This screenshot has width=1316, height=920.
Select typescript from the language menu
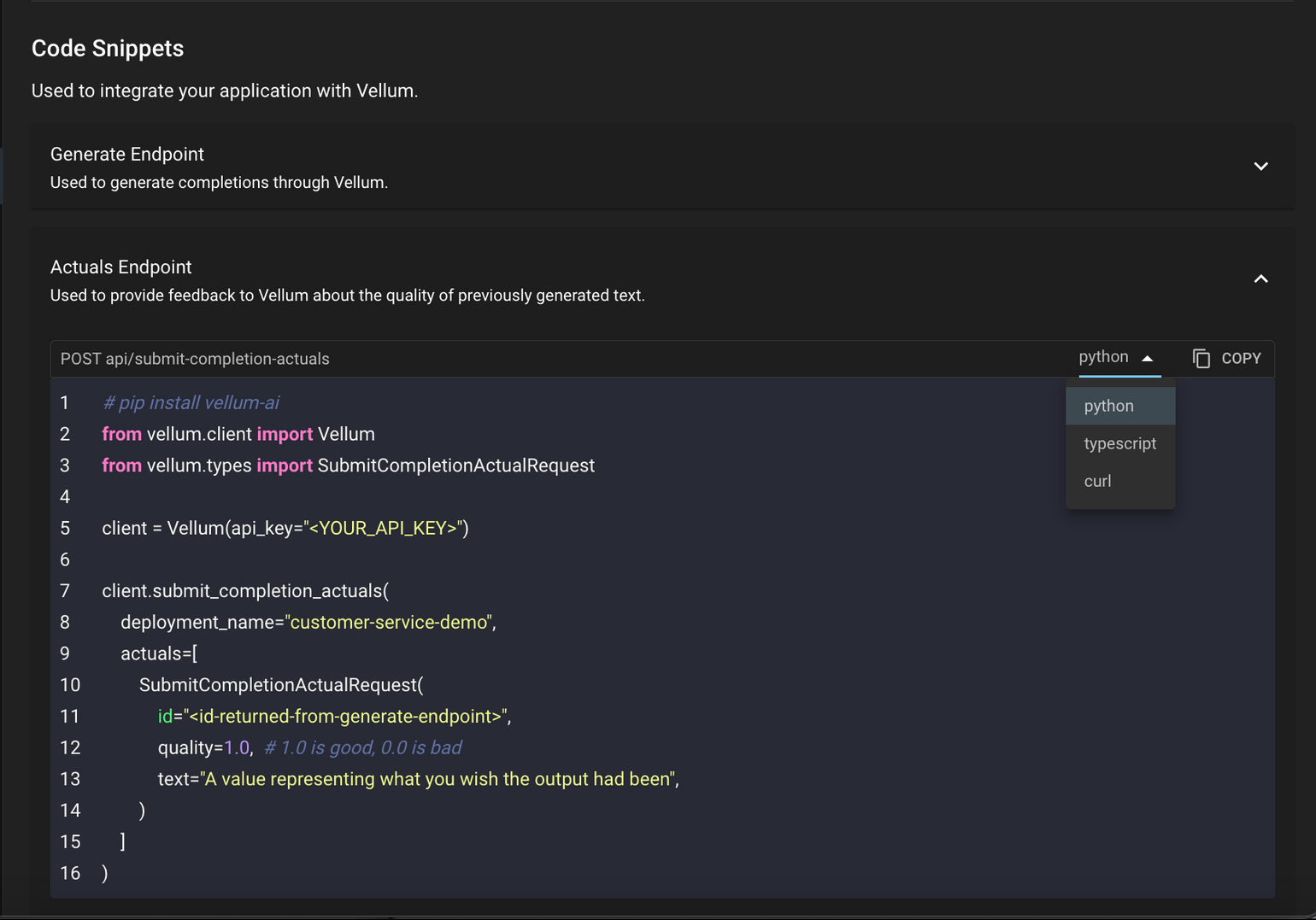1120,443
